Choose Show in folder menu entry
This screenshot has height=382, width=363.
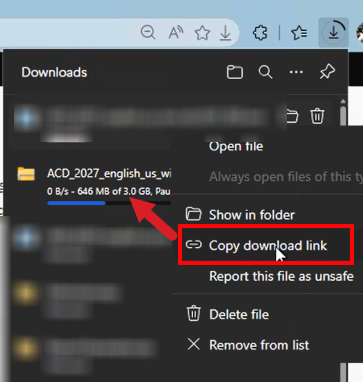point(252,215)
